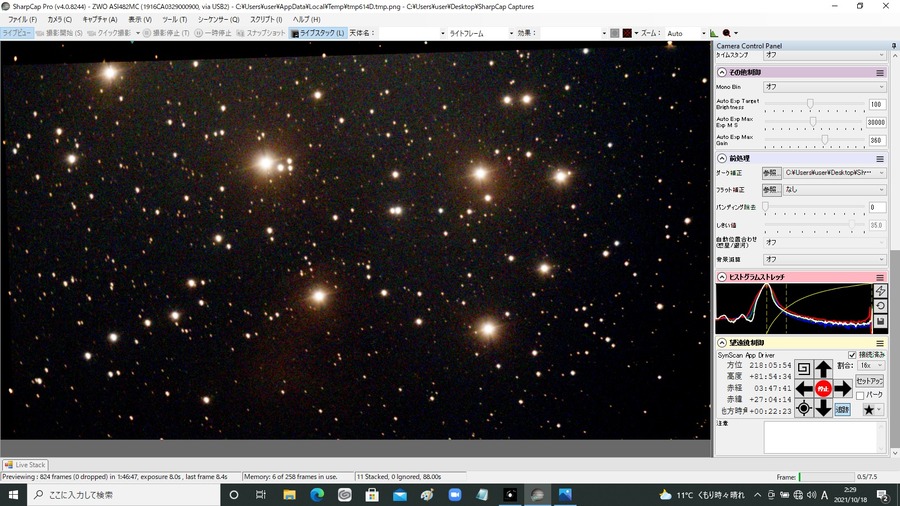Viewport: 900px width, 506px height.
Task: Click the reset stretch circular arrow icon
Action: click(880, 306)
